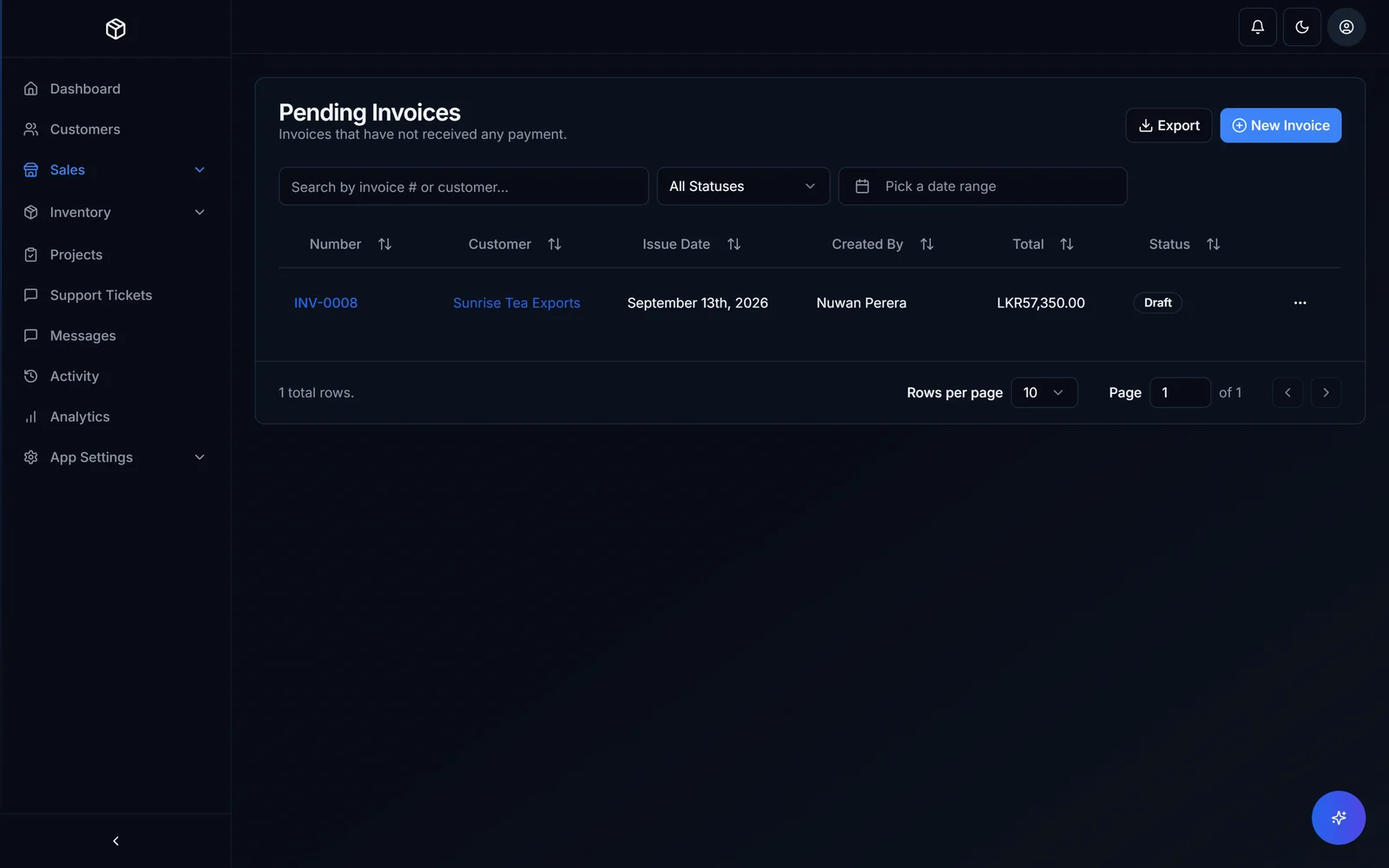Expand the App Settings submenu chevron
The image size is (1389, 868).
pos(200,457)
